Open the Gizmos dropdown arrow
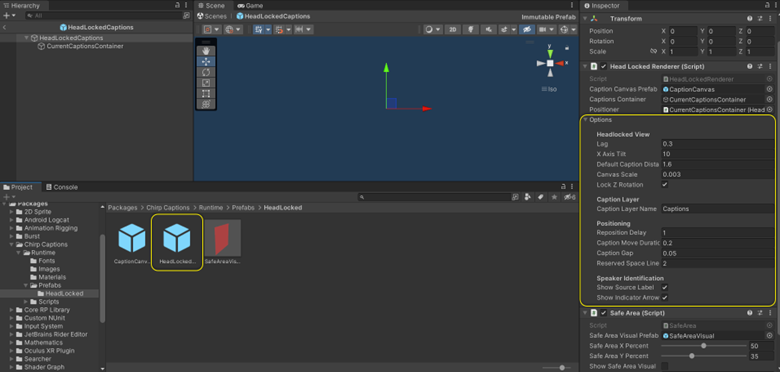780x372 pixels. (x=574, y=30)
